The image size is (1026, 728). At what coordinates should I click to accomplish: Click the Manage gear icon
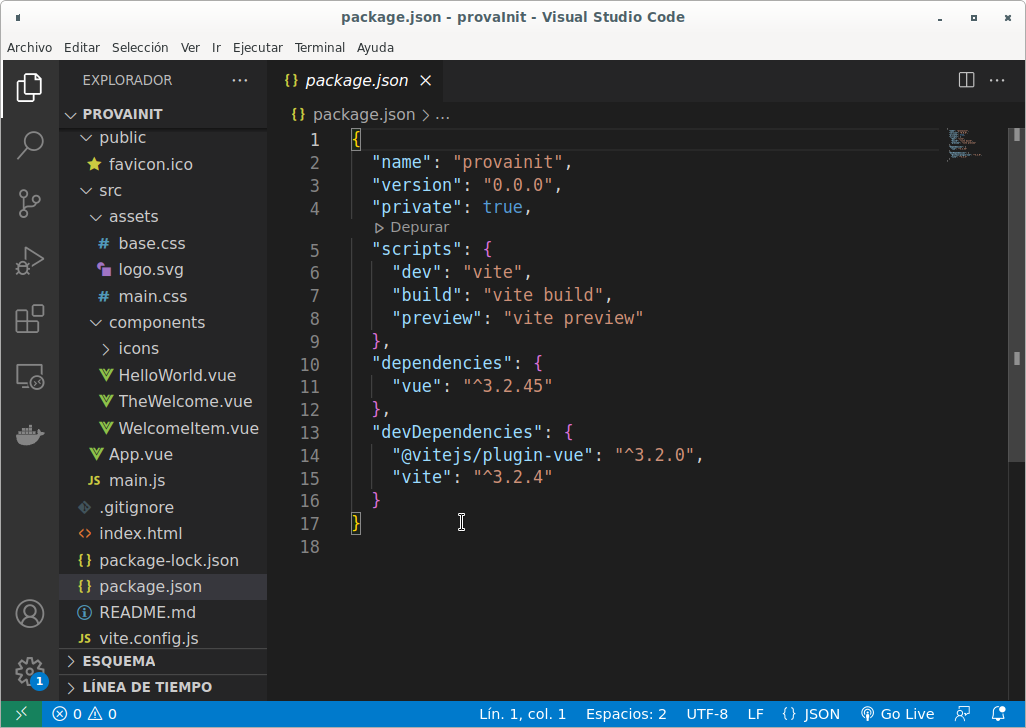click(x=30, y=671)
